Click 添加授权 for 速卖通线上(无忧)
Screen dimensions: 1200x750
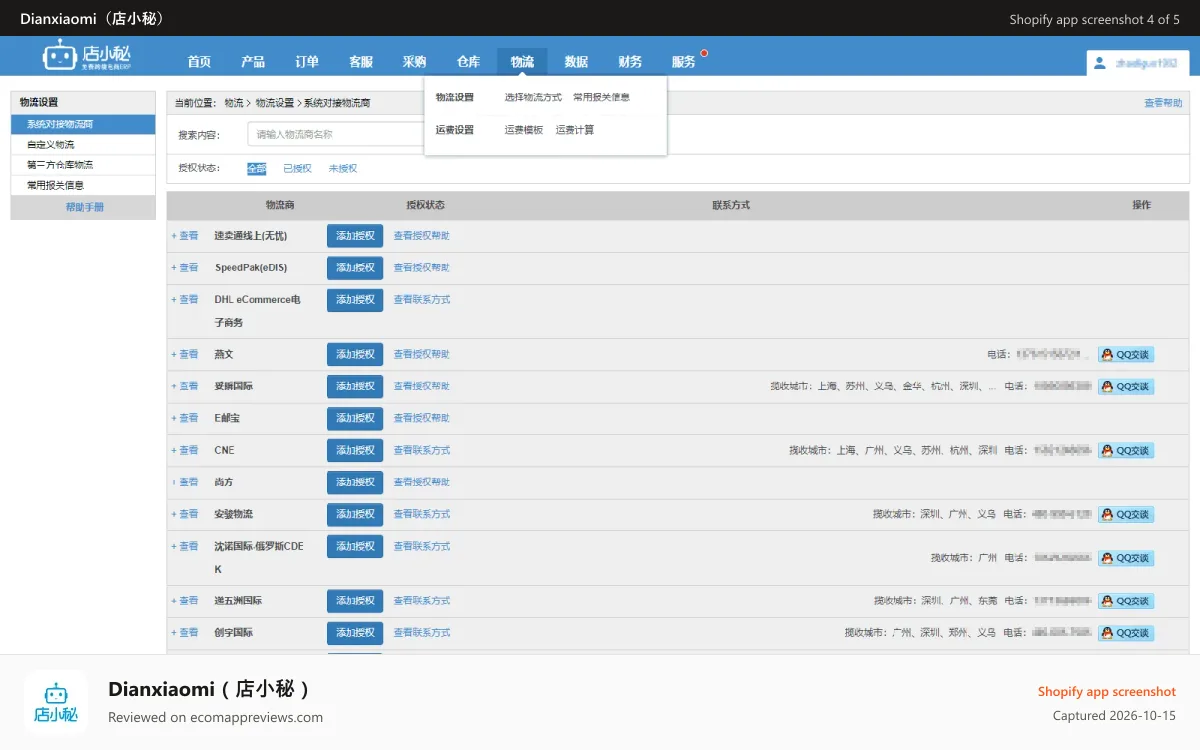coord(355,236)
